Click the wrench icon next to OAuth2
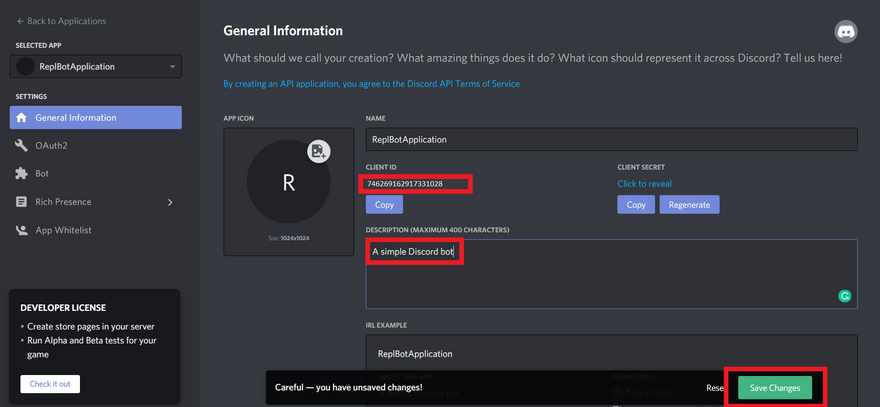Viewport: 880px width, 407px height. [21, 146]
